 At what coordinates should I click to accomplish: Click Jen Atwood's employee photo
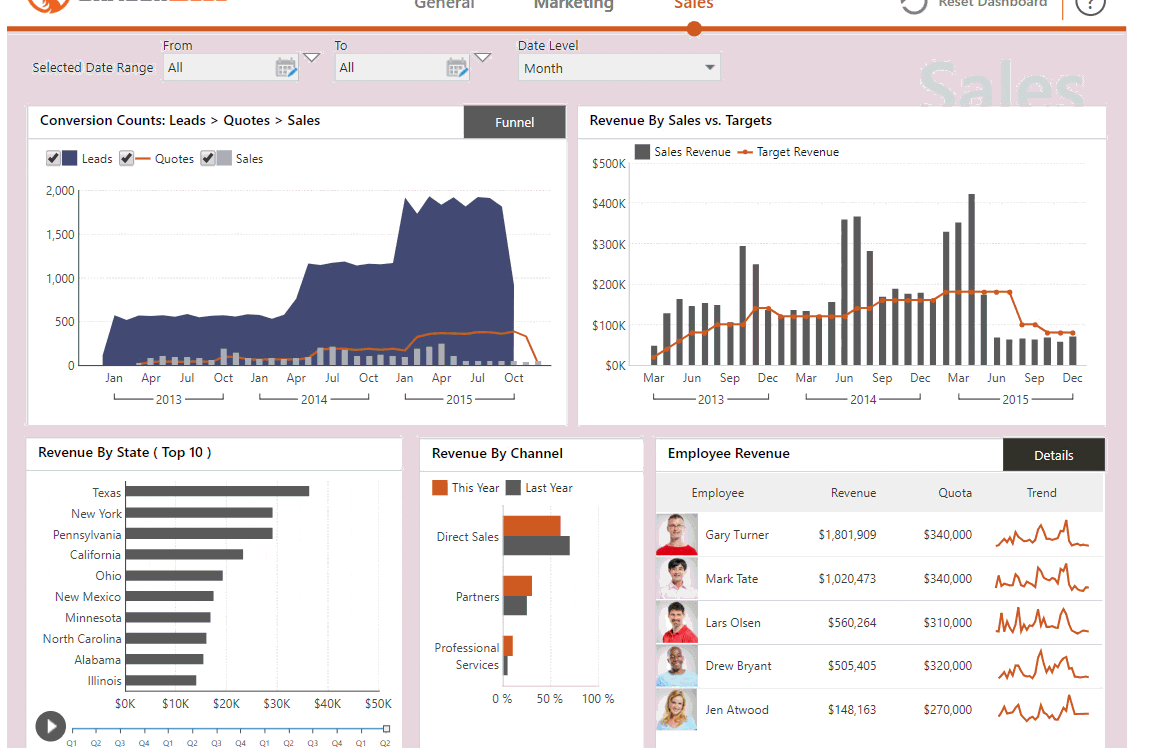(x=677, y=710)
